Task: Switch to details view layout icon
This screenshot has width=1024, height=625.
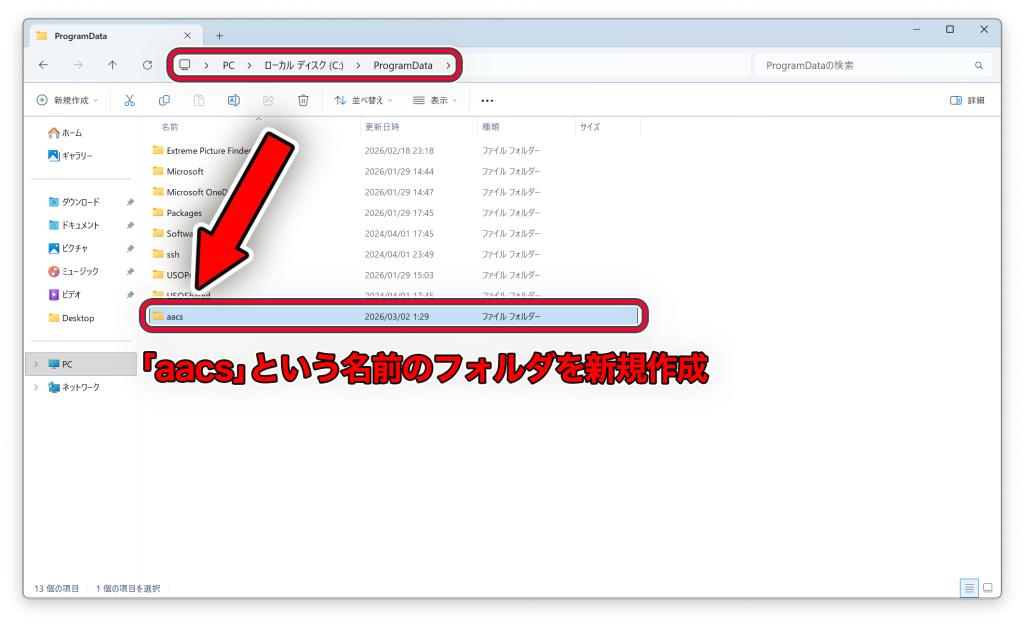Action: [969, 588]
